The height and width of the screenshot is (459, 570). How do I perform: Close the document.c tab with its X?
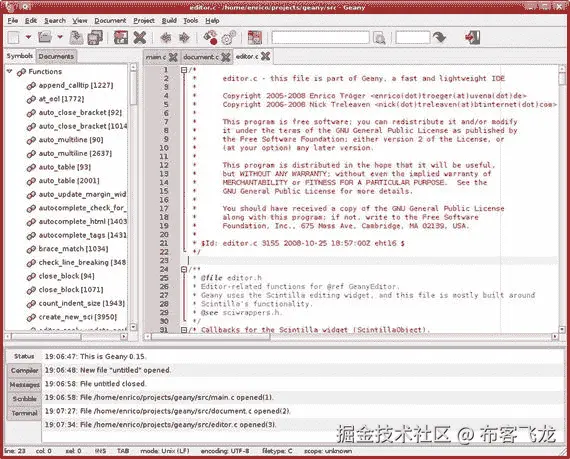226,57
